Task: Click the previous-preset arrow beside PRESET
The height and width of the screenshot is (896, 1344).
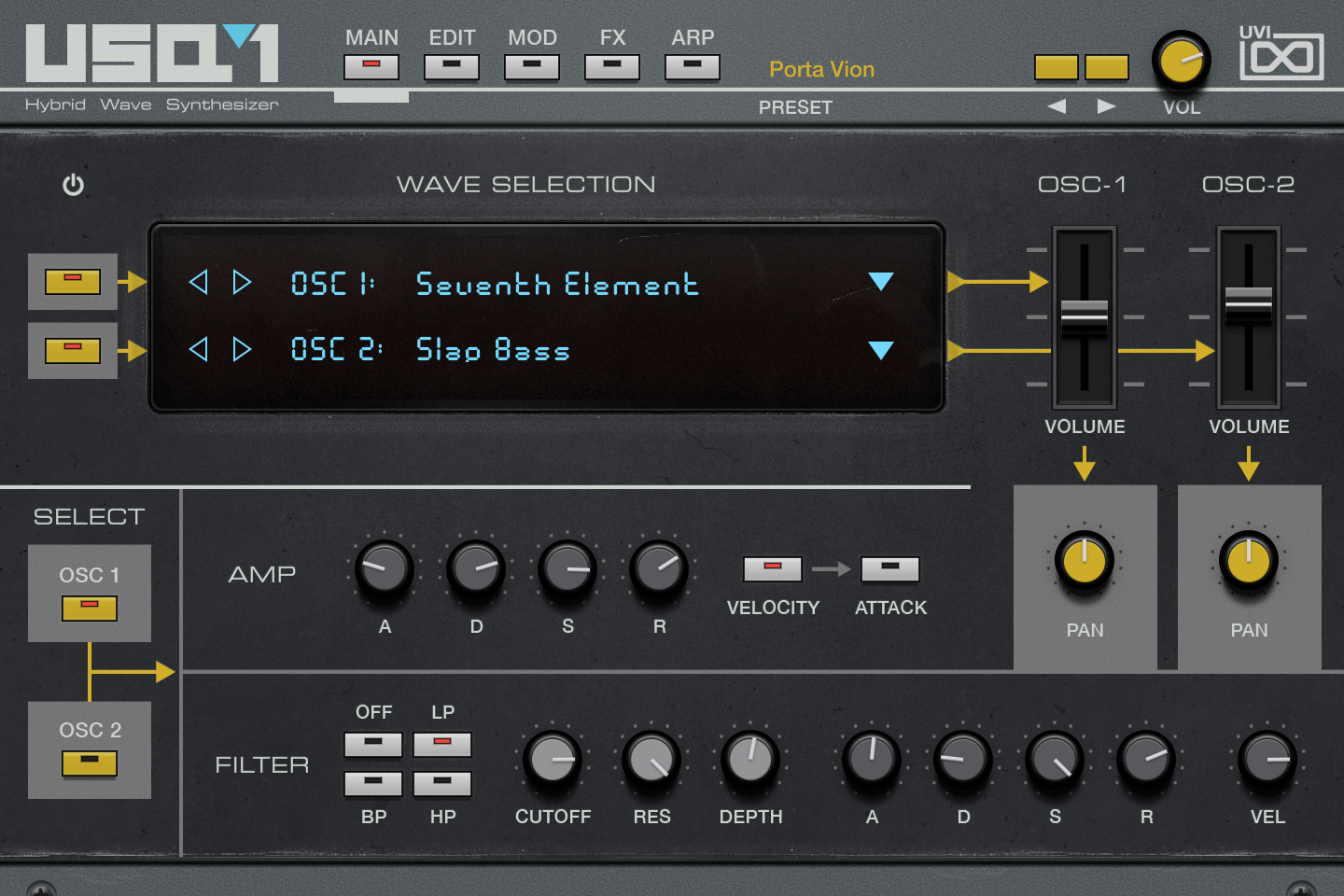Action: (x=1057, y=106)
